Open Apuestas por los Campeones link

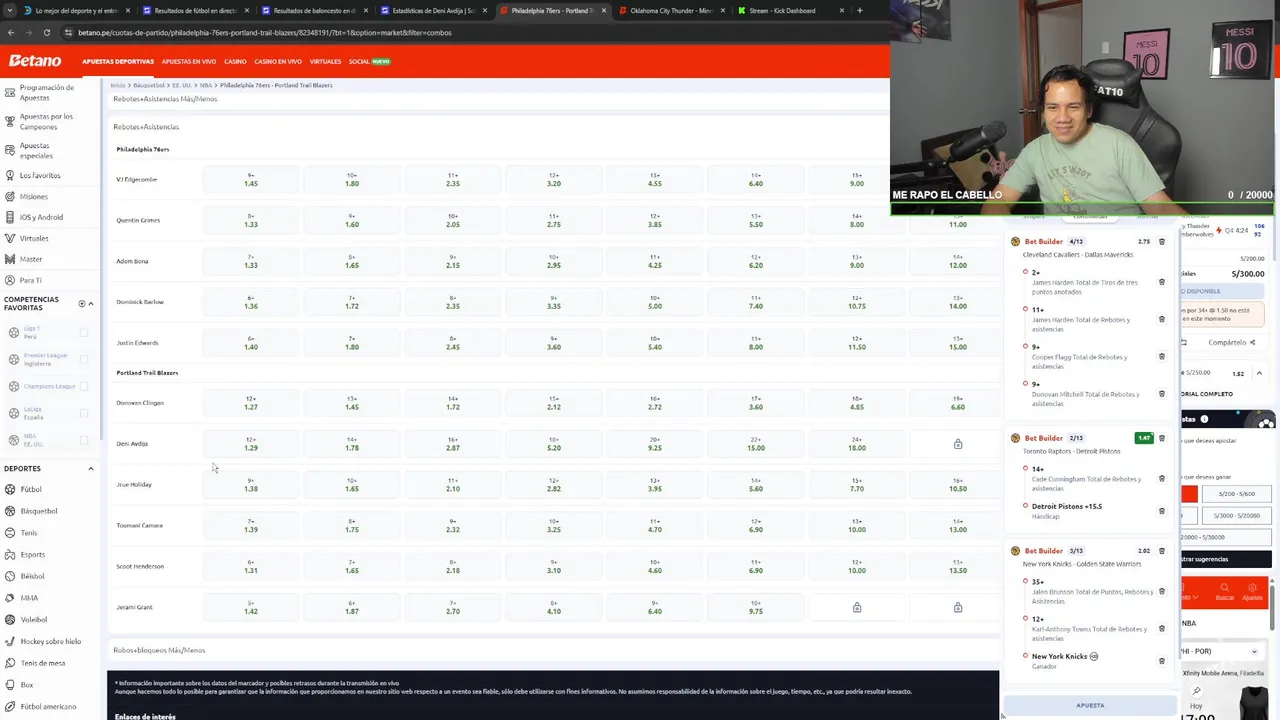point(46,122)
